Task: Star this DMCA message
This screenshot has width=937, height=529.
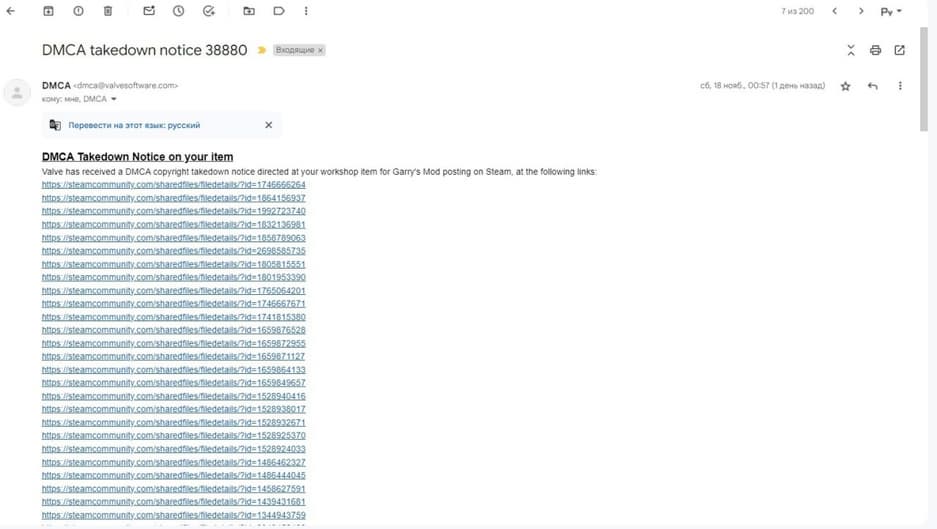Action: click(x=845, y=86)
